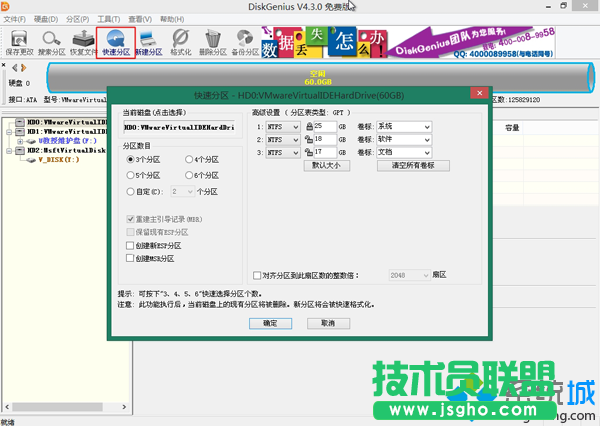Click the 保存更改 save changes toolbar icon
The image size is (600, 426).
[19, 42]
